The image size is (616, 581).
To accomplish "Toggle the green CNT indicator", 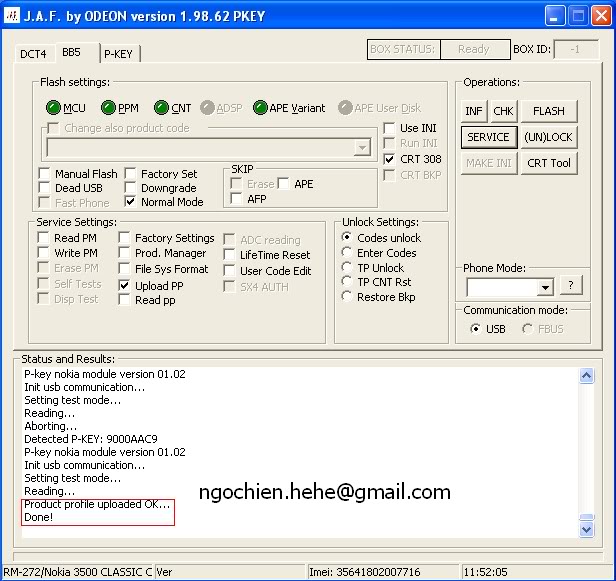I will (x=161, y=108).
